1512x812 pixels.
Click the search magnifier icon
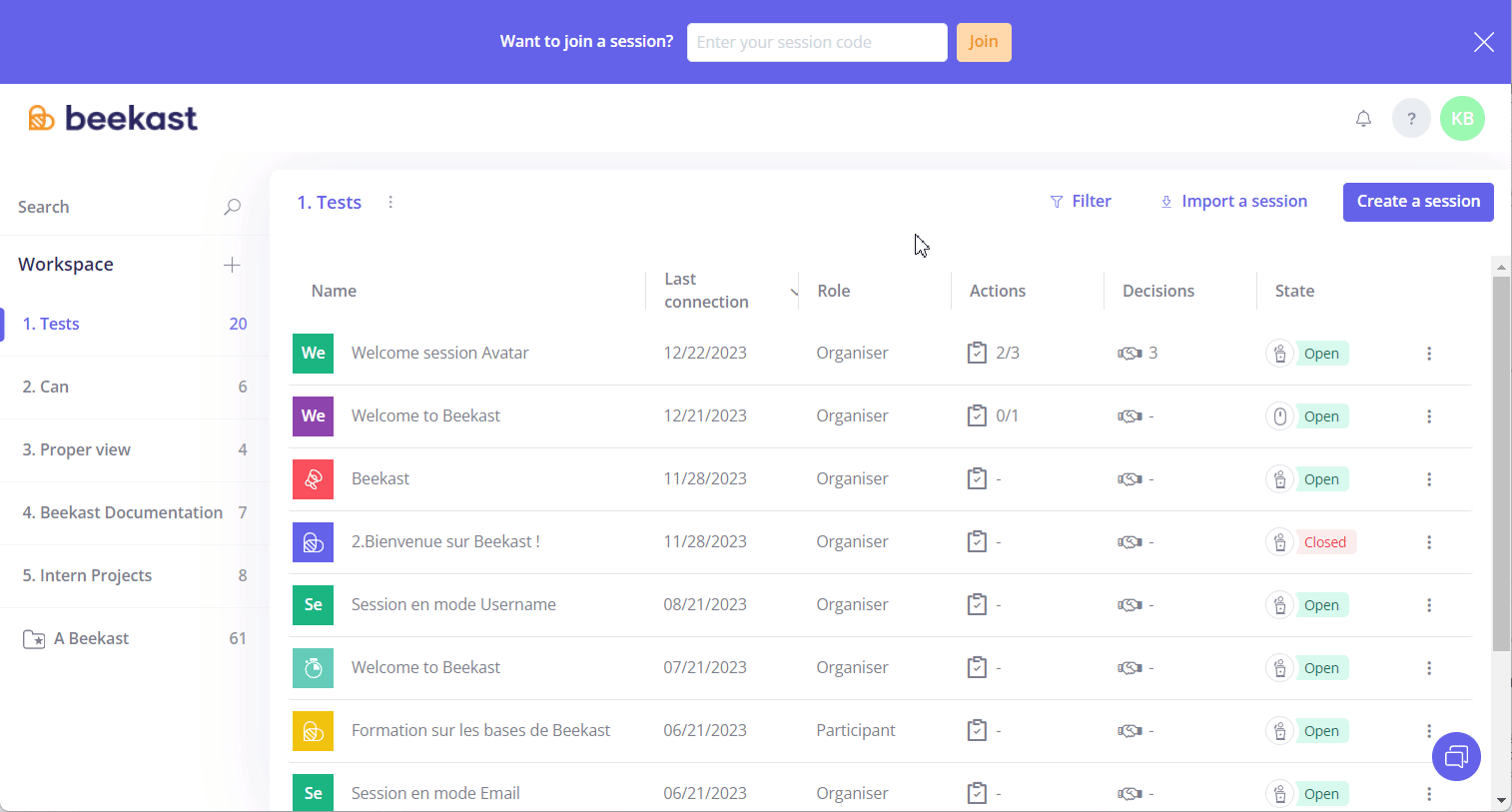232,207
